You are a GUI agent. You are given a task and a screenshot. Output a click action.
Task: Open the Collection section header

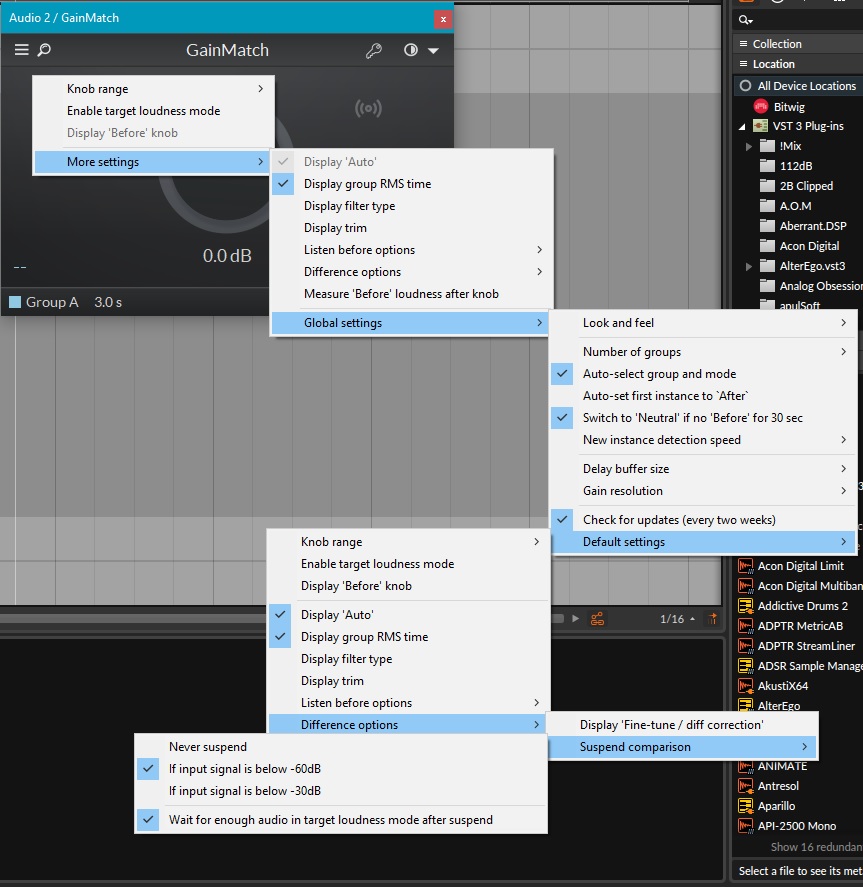(x=798, y=44)
